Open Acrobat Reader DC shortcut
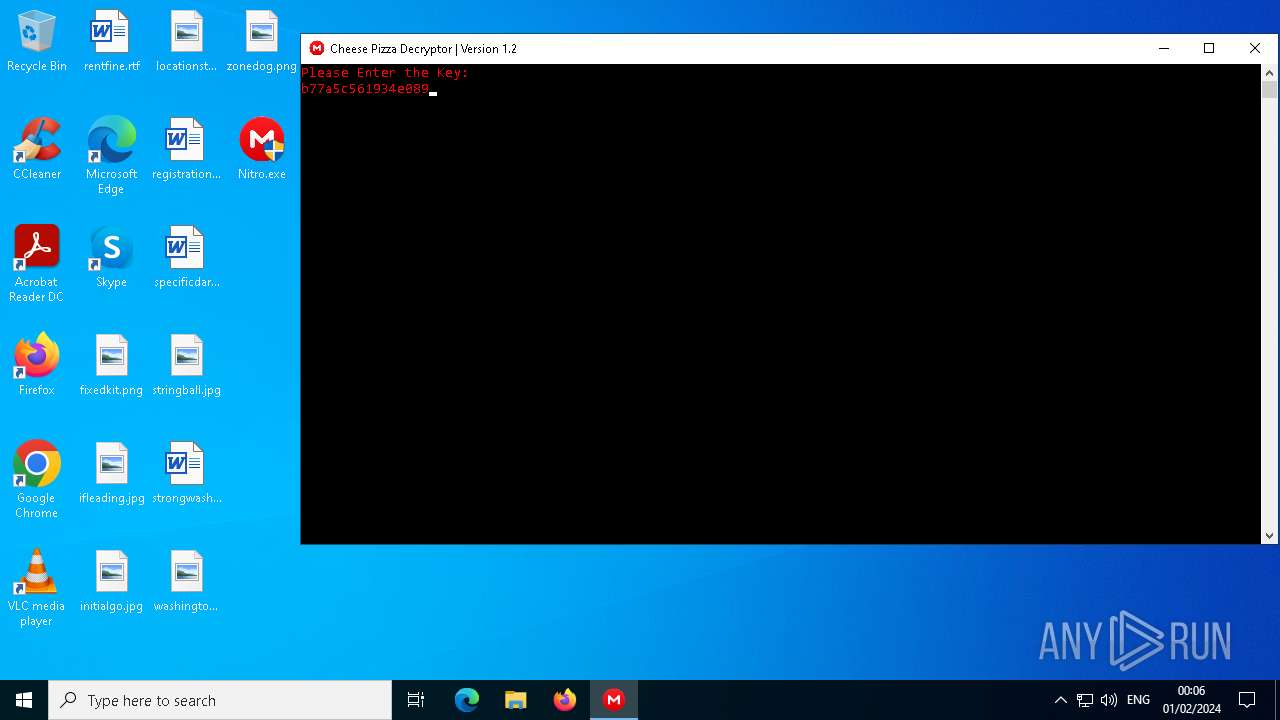1280x720 pixels. click(37, 265)
